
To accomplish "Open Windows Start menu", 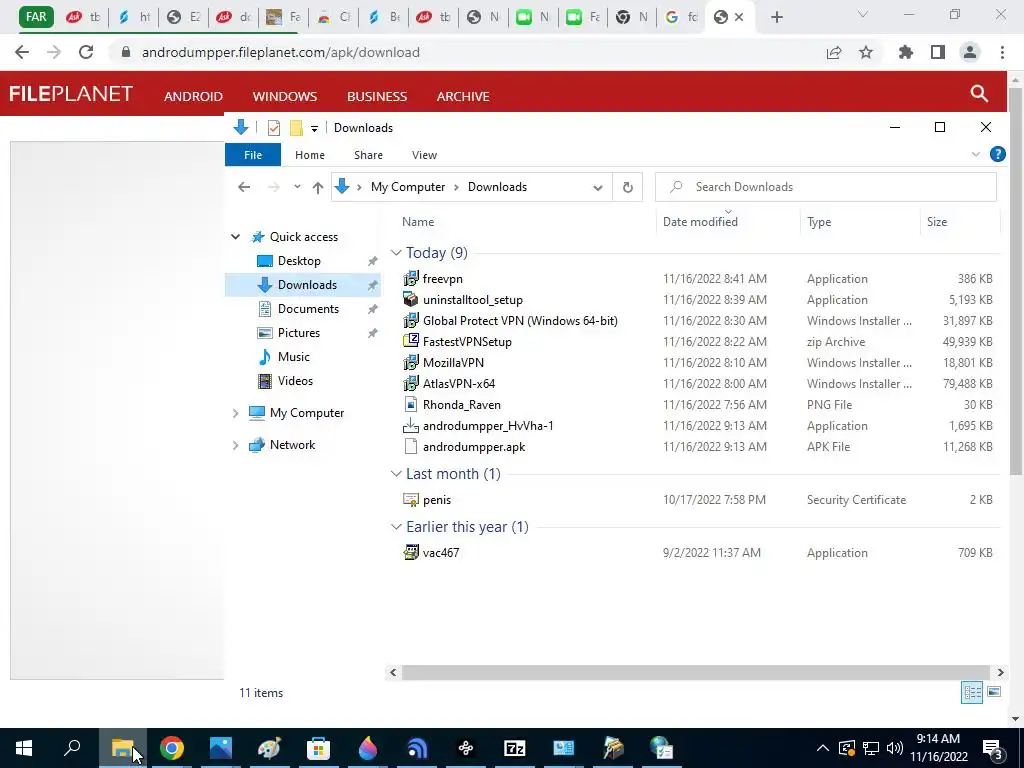I will 24,748.
